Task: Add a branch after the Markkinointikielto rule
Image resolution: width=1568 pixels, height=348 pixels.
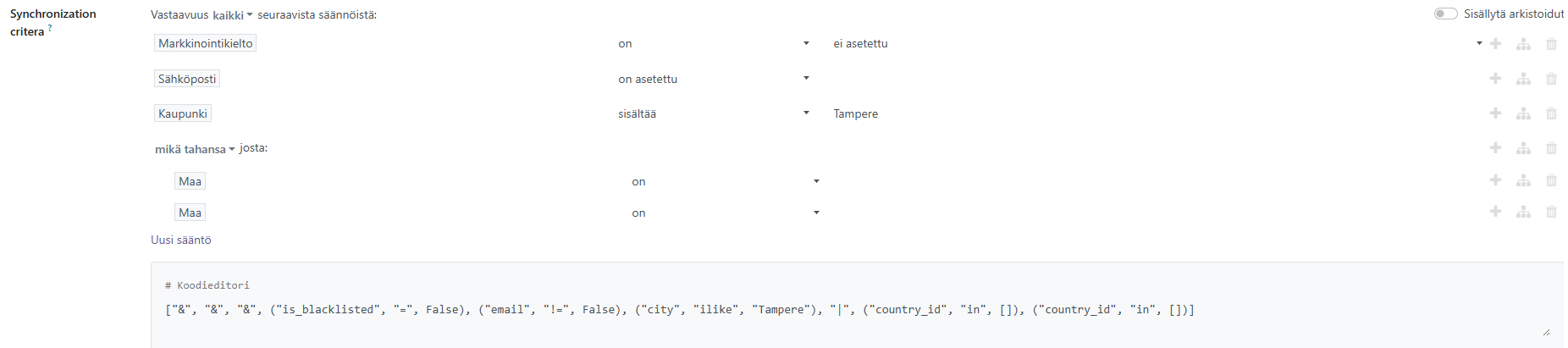Action: (1523, 44)
